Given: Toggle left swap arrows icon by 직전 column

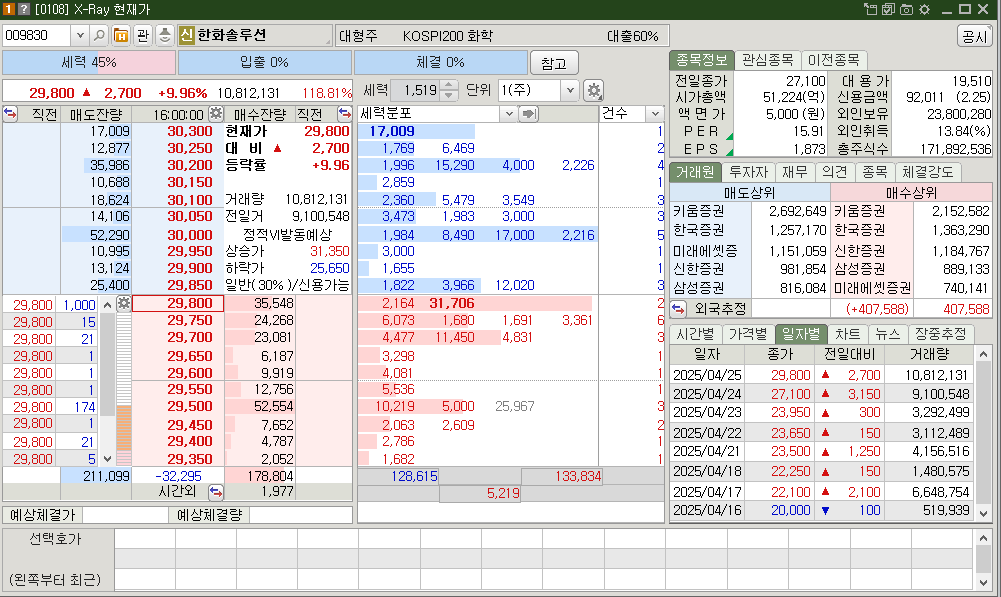Looking at the screenshot, I should point(10,114).
